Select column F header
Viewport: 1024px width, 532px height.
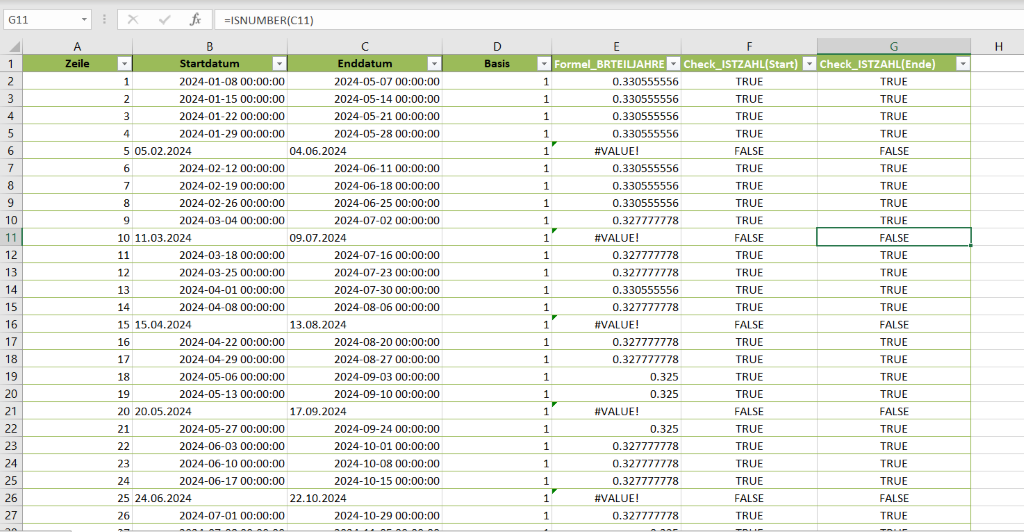click(x=749, y=46)
